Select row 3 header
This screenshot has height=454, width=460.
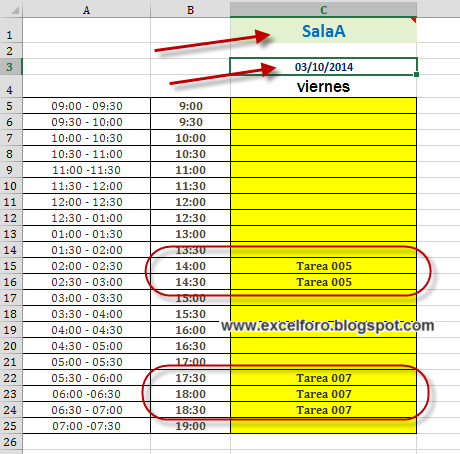11,67
